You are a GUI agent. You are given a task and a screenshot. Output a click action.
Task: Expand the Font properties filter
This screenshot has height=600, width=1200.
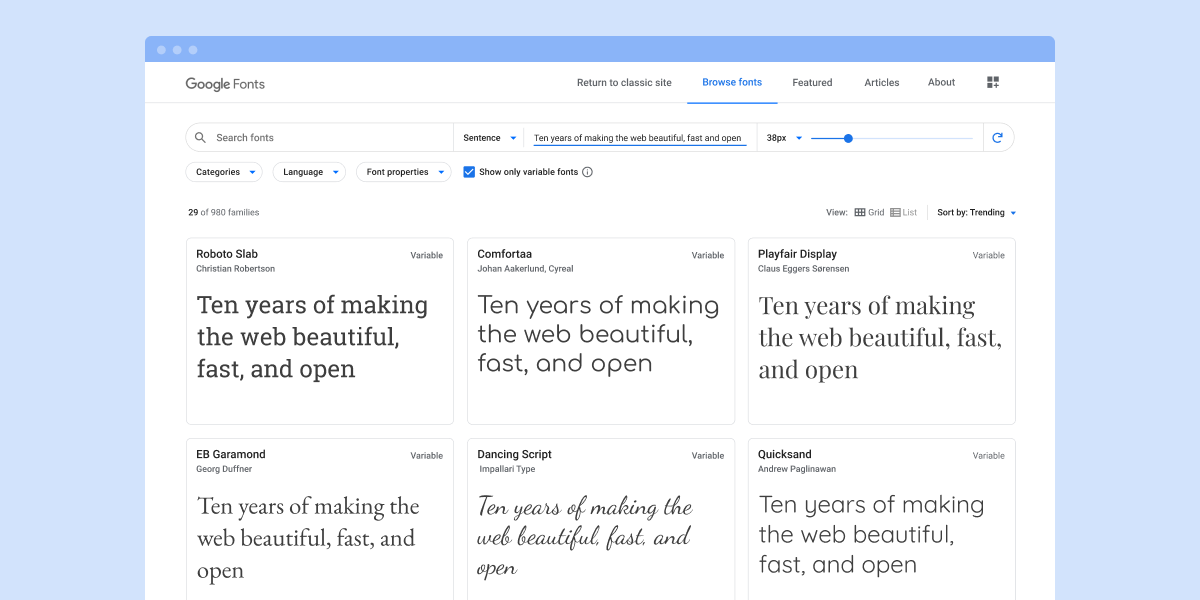coord(403,172)
